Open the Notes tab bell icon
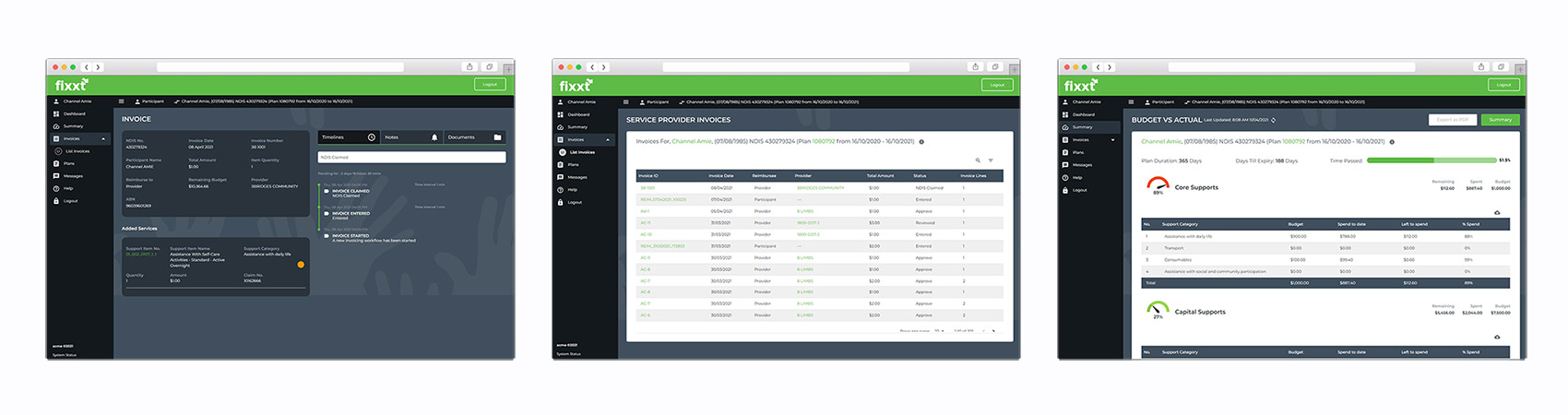 click(x=434, y=137)
